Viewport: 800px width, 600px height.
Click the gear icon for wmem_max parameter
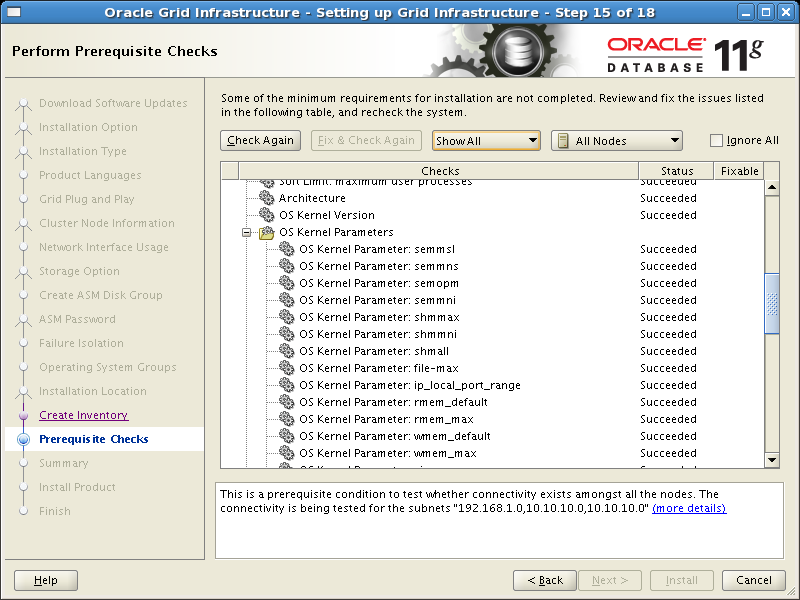pos(287,453)
